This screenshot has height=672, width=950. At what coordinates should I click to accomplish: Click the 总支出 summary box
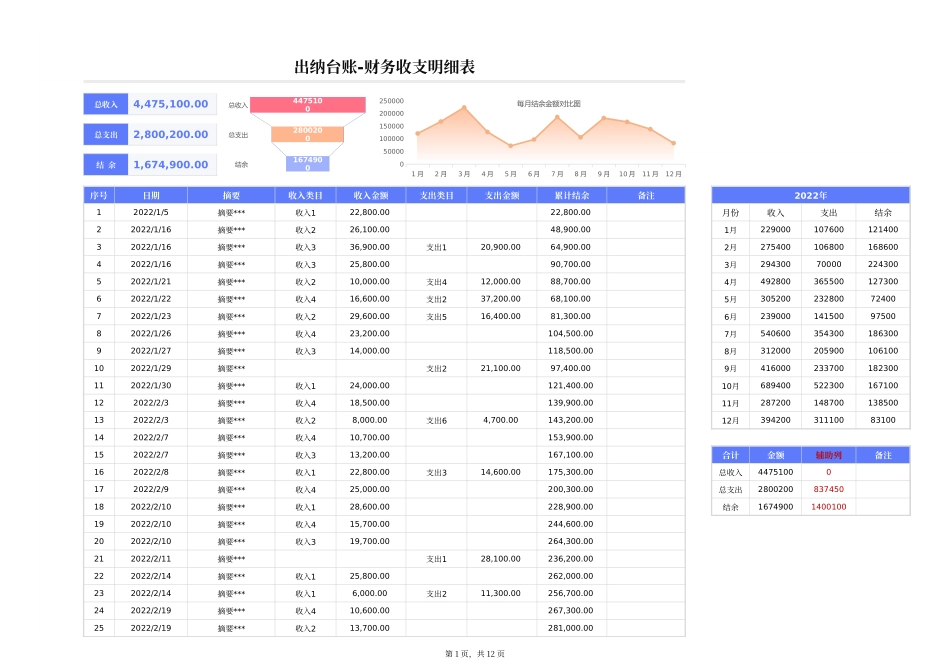pyautogui.click(x=104, y=134)
